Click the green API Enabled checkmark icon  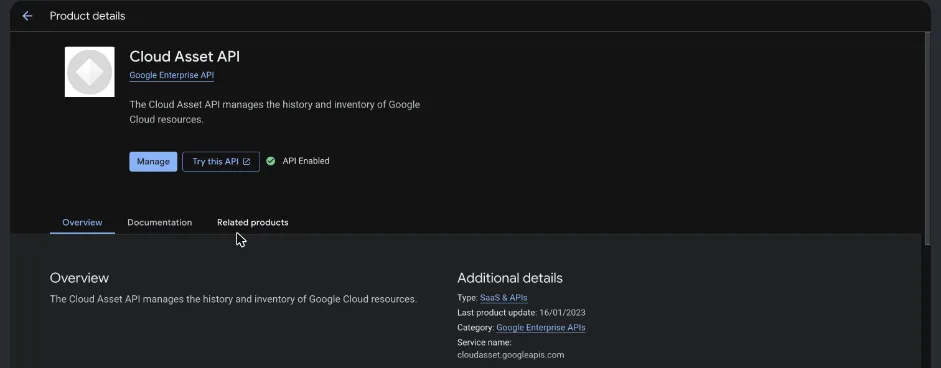271,161
